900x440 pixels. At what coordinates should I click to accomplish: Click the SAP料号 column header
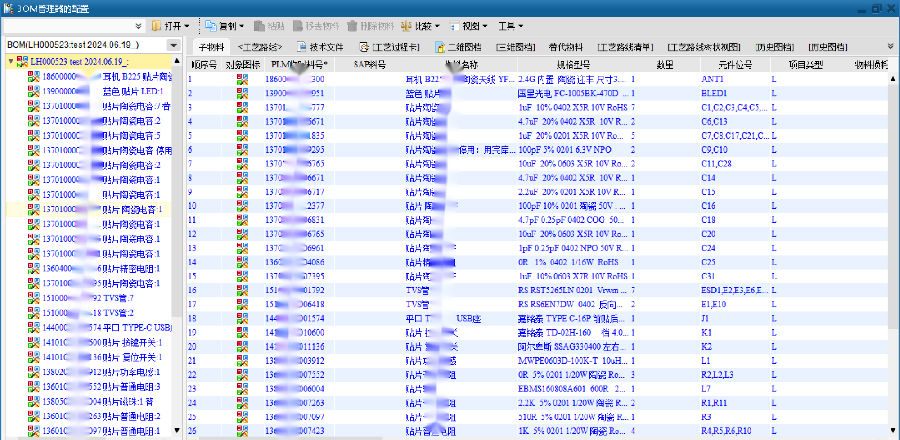pyautogui.click(x=368, y=65)
